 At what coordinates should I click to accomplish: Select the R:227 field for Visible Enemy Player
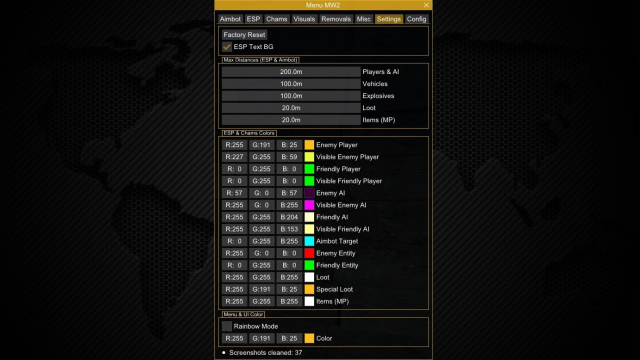point(234,157)
